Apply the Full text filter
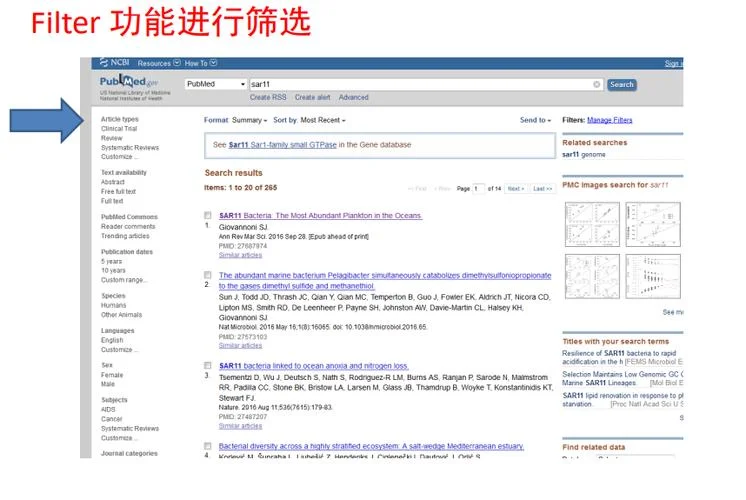Screen dimensions: 746x500 point(112,201)
